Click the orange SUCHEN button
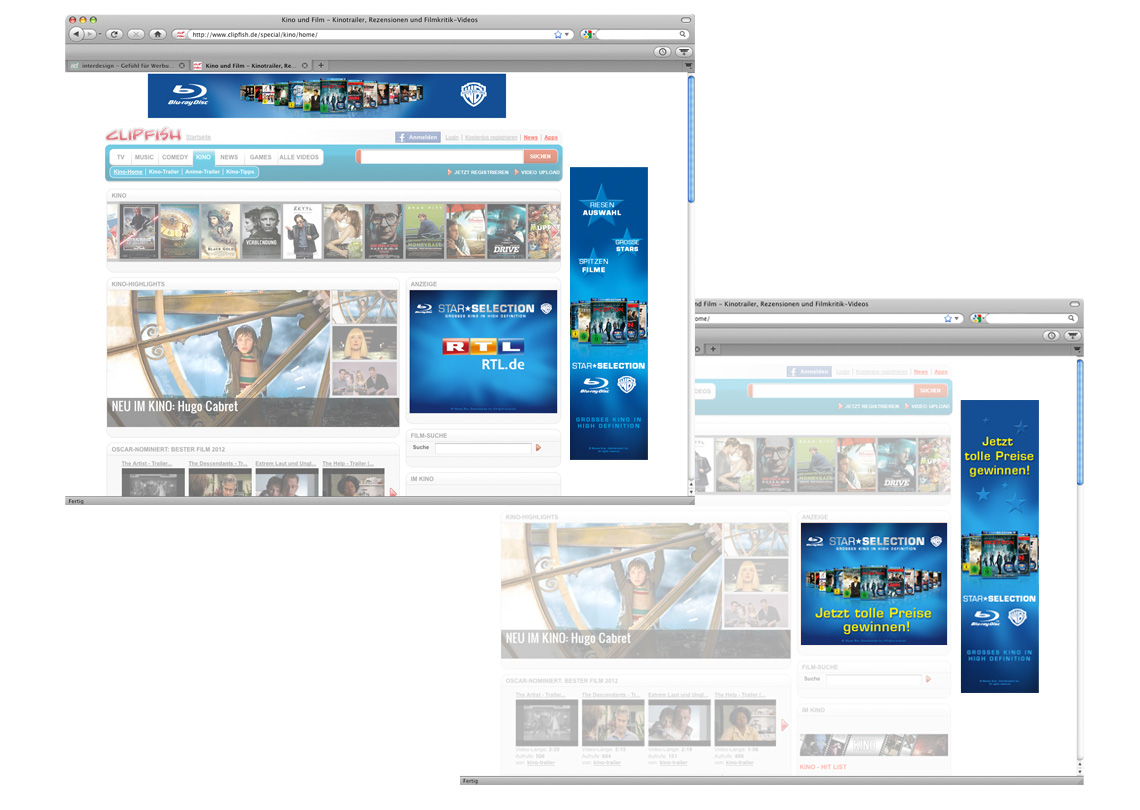 540,157
